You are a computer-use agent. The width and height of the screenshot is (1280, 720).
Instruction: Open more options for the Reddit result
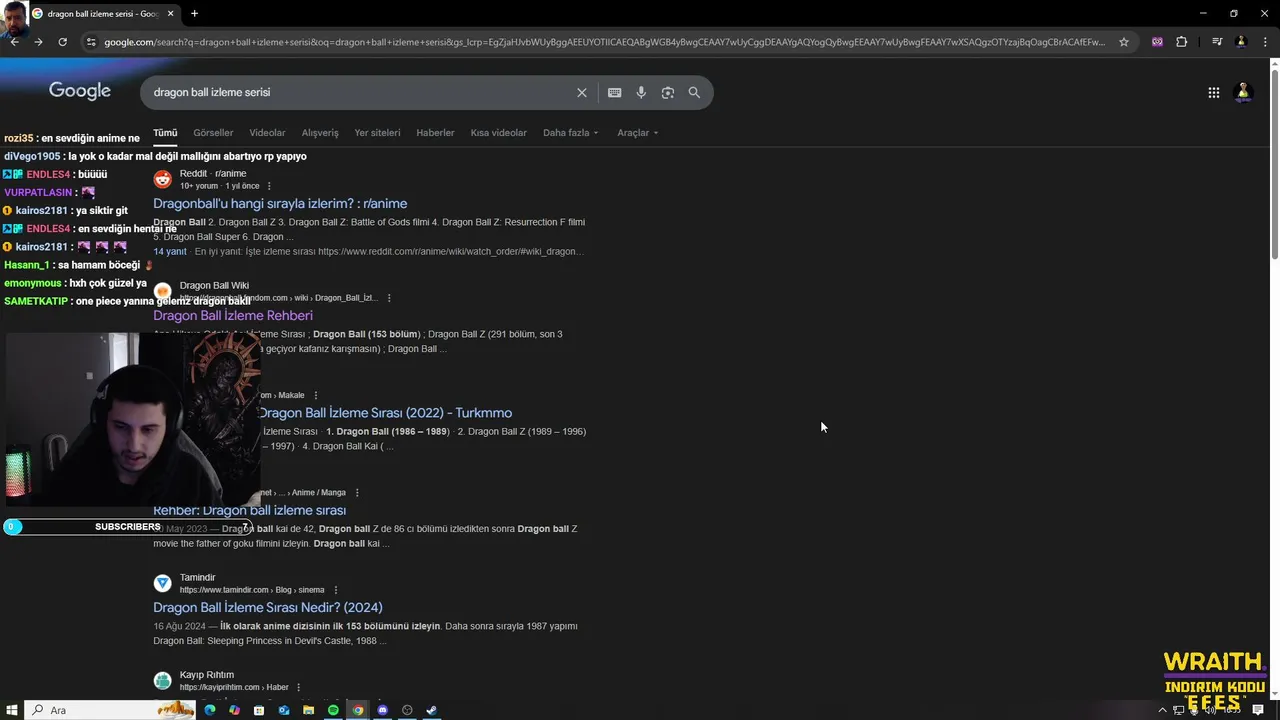click(x=269, y=186)
